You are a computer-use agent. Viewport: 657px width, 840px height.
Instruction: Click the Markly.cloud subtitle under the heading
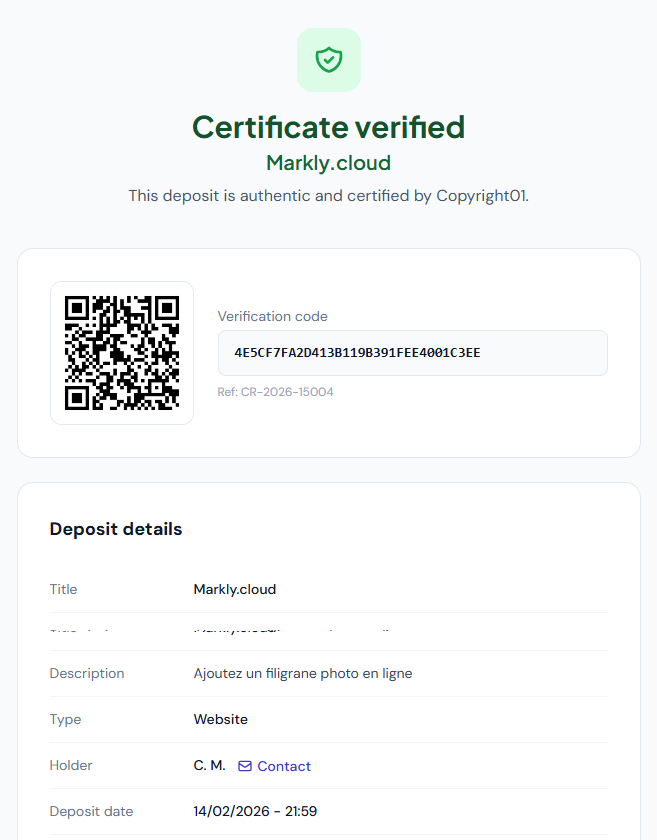pos(328,163)
